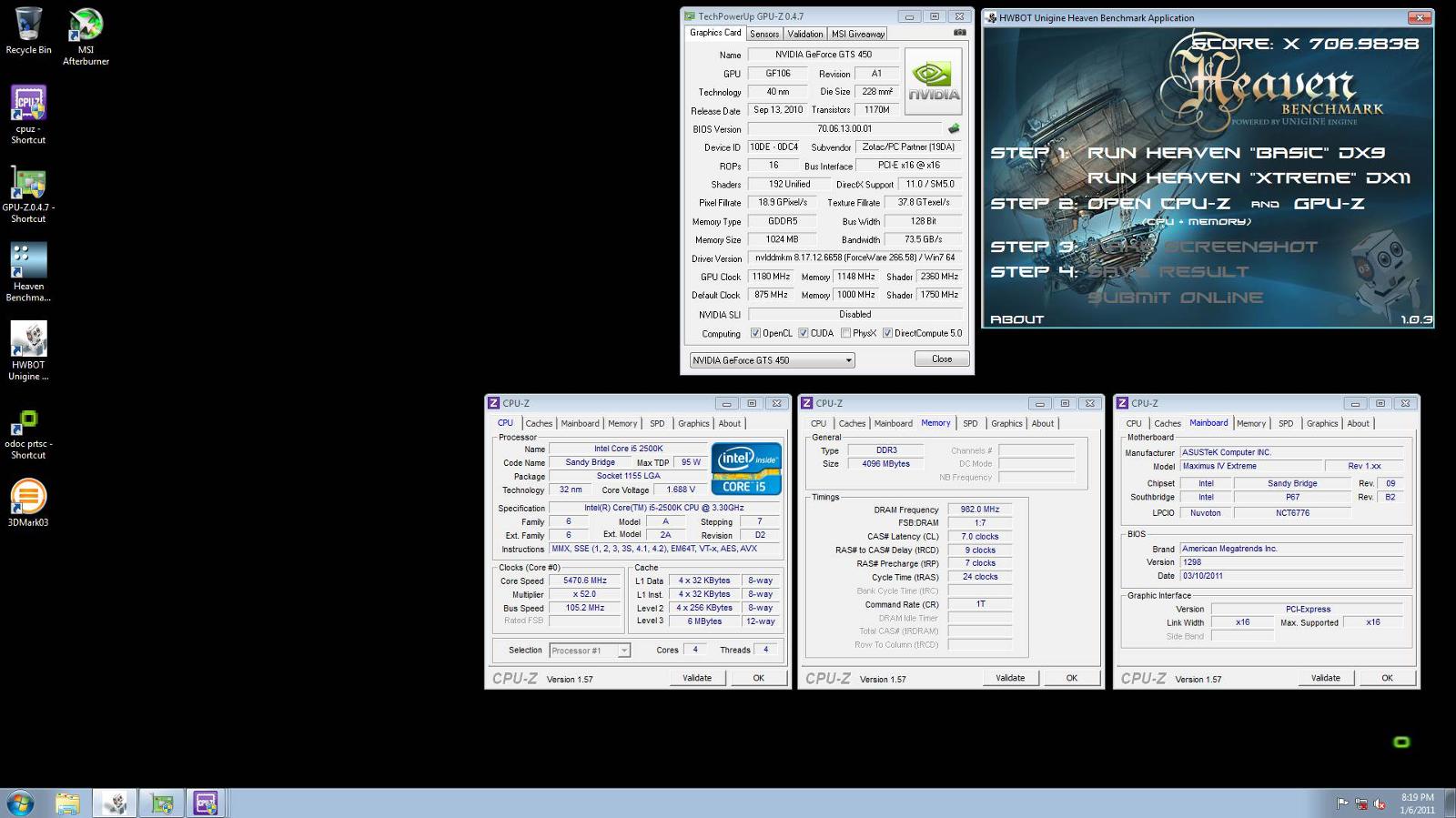Click OPEN CPU-Z in HWBOT Heaven

(1158, 204)
